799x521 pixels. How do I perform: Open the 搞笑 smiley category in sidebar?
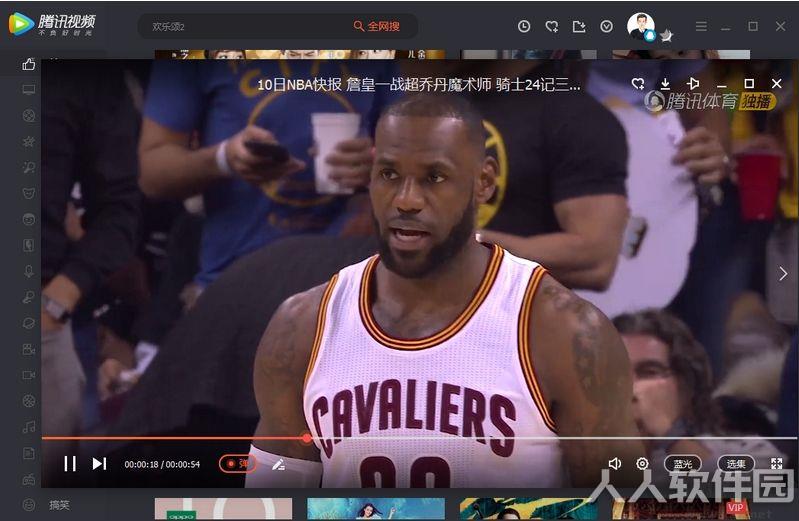[46, 505]
